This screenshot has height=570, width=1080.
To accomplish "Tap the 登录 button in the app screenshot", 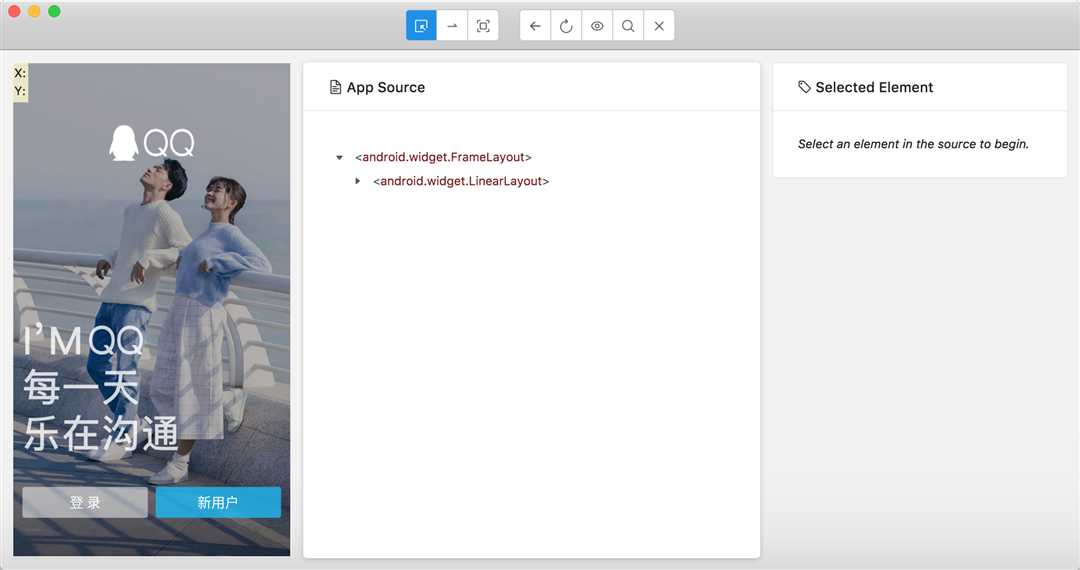I will click(x=85, y=503).
